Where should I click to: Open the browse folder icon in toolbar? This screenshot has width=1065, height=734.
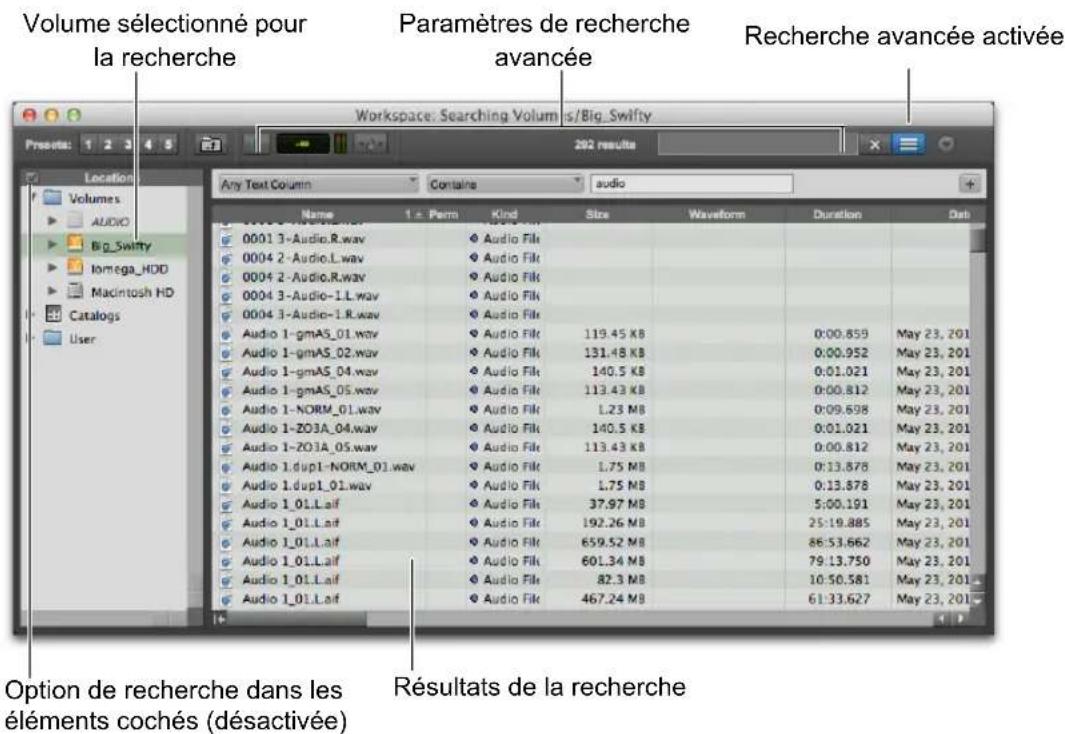point(210,145)
